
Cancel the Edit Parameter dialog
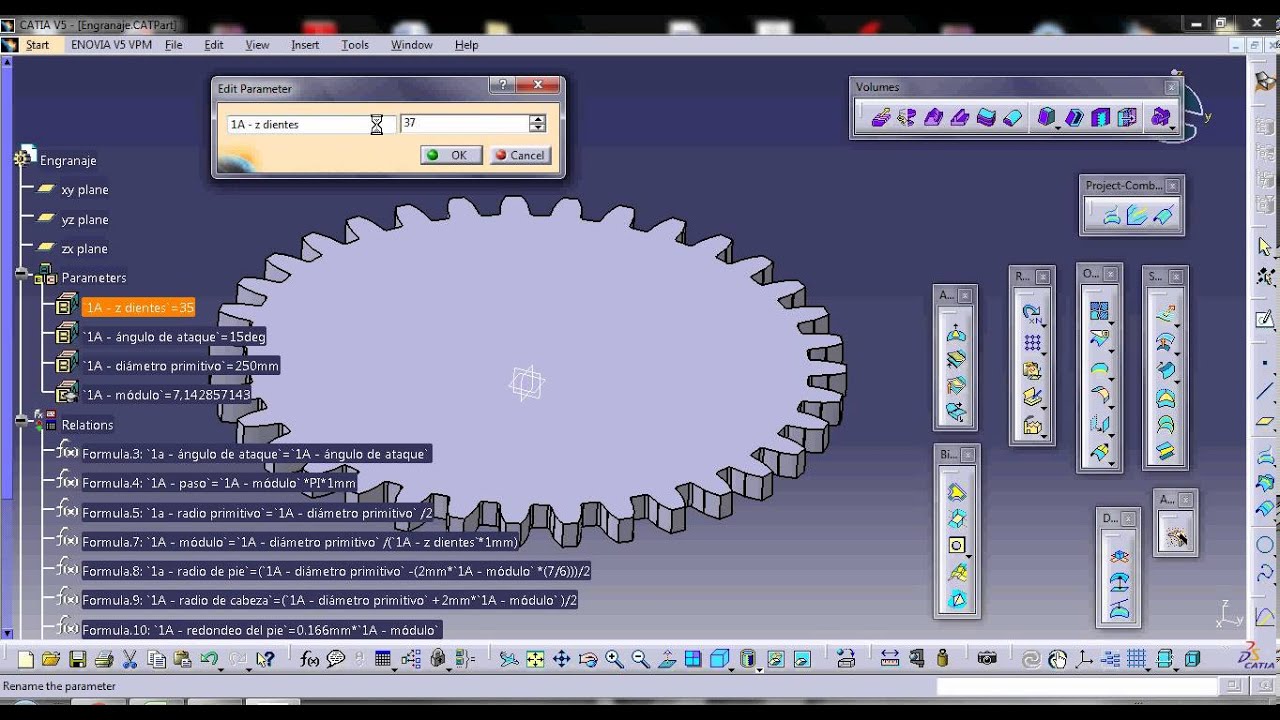tap(520, 155)
